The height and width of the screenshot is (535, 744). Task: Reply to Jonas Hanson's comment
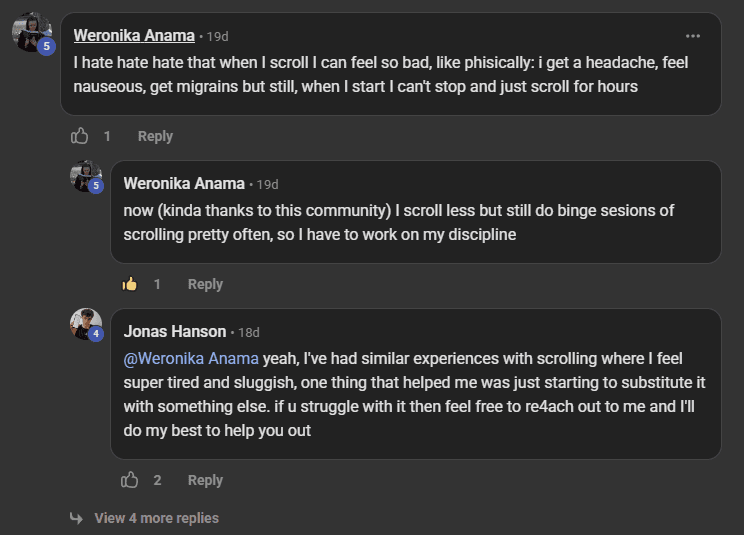pos(205,480)
